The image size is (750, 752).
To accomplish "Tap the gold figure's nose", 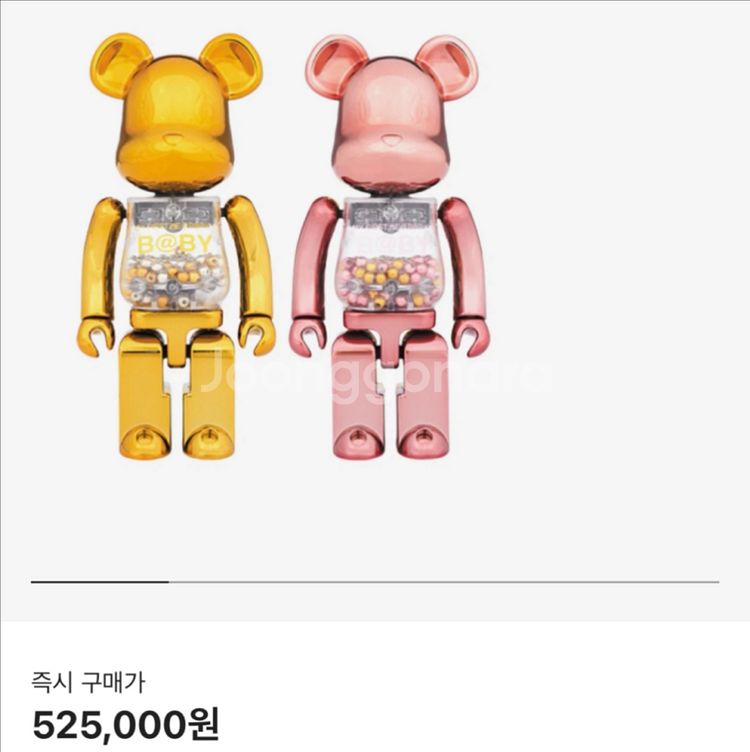I will click(175, 140).
